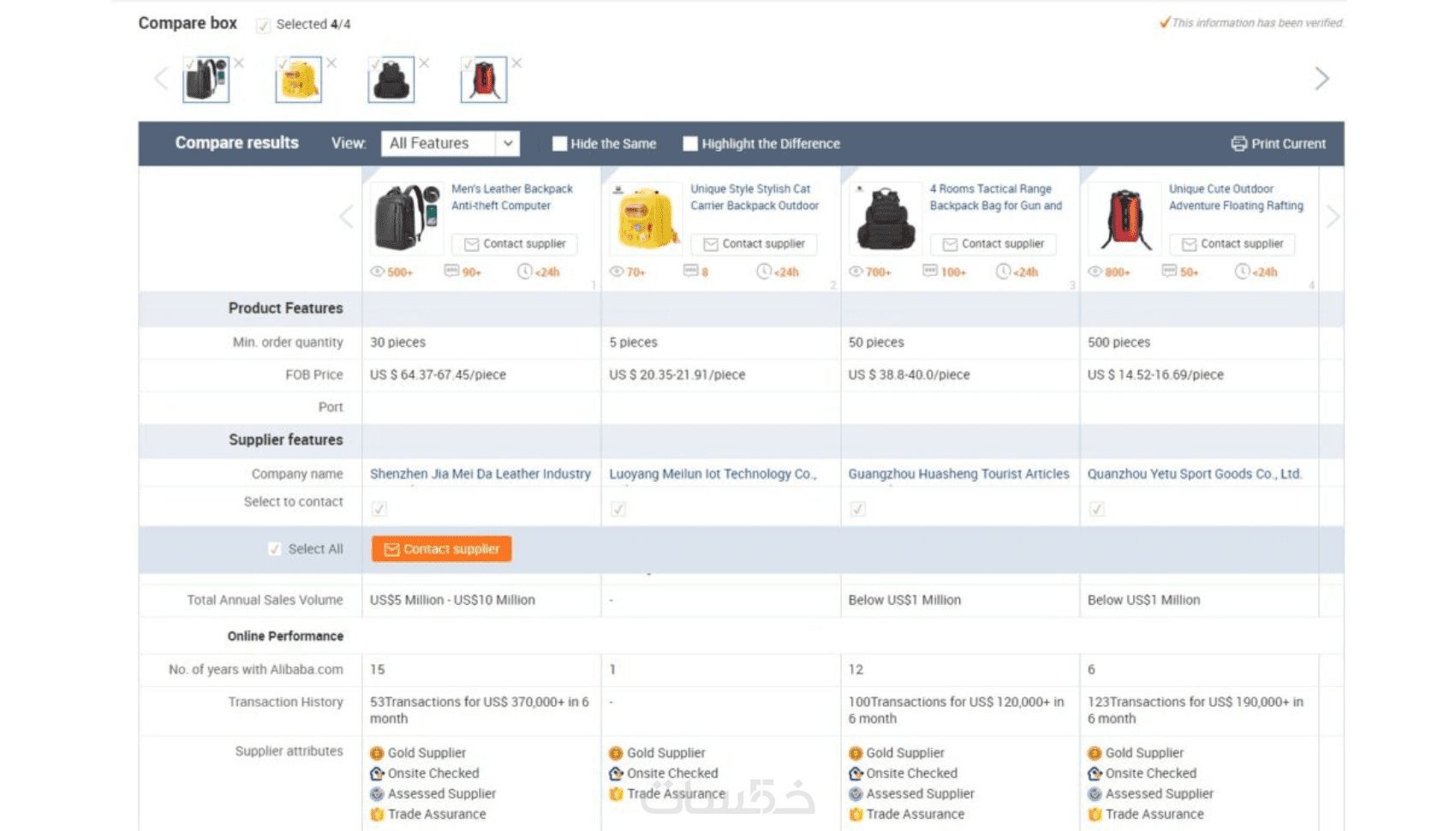Toggle the Selected 4/4 checkbox
The image size is (1456, 831).
263,26
